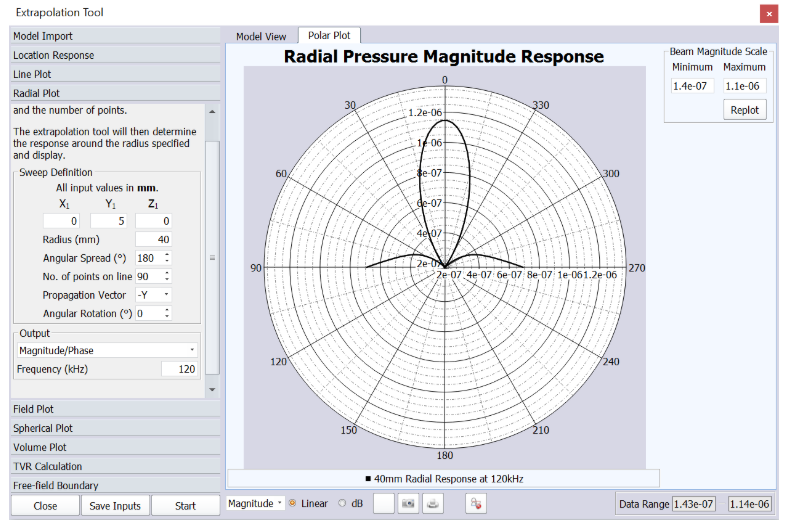Viewport: 785px width, 524px height.
Task: Expand the Line Plot section
Action: click(115, 74)
